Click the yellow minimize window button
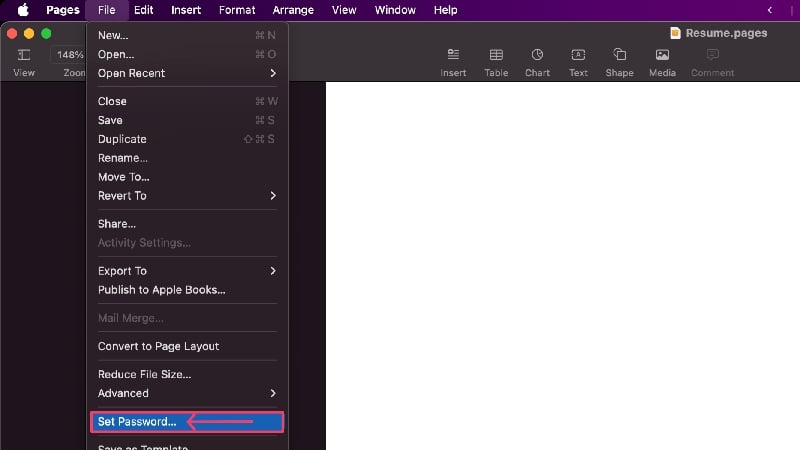 [29, 34]
